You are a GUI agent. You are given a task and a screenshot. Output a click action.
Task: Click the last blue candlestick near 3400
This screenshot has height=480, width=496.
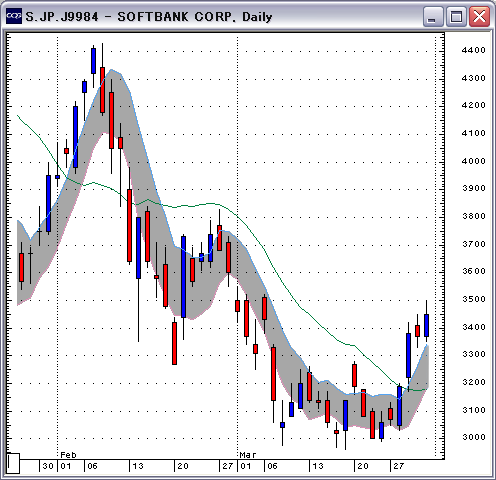[x=426, y=325]
